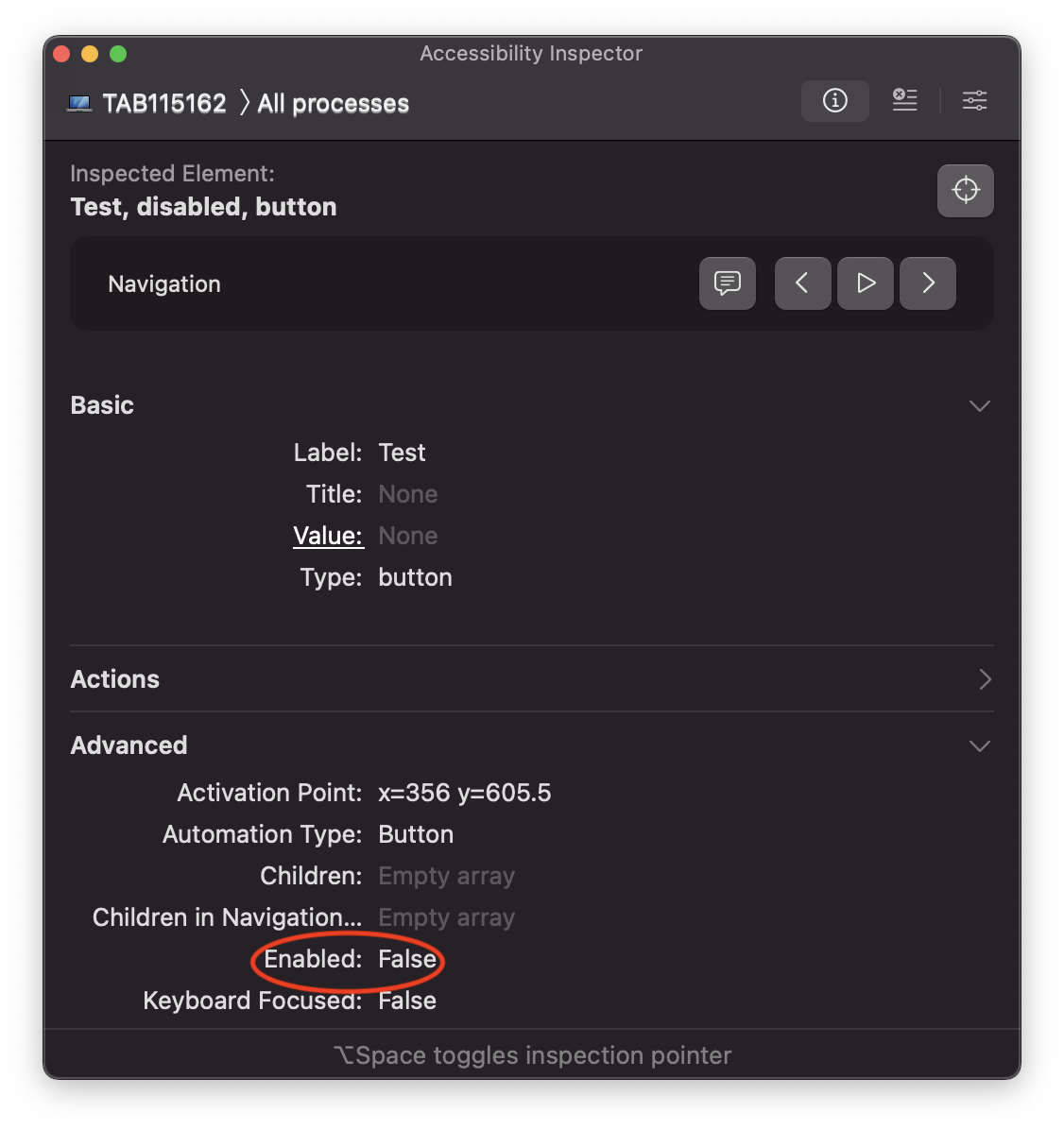The height and width of the screenshot is (1130, 1064).
Task: Click the Test label value
Action: tap(402, 453)
